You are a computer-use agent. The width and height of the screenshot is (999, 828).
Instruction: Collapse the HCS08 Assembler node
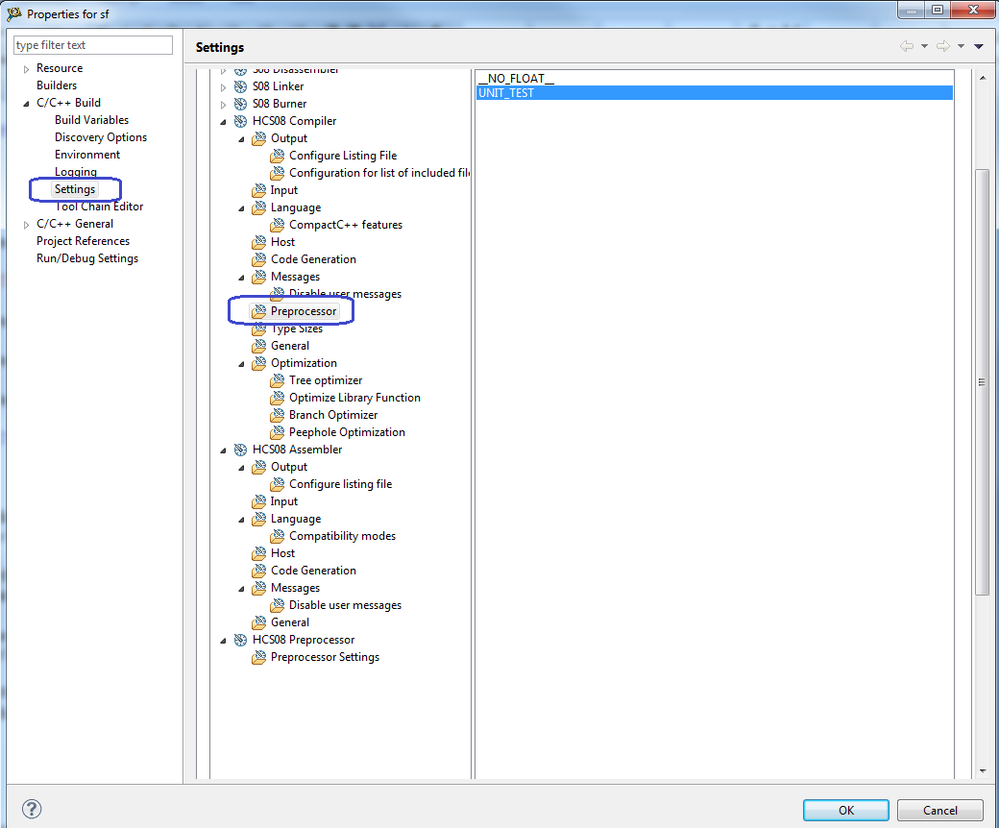(223, 450)
